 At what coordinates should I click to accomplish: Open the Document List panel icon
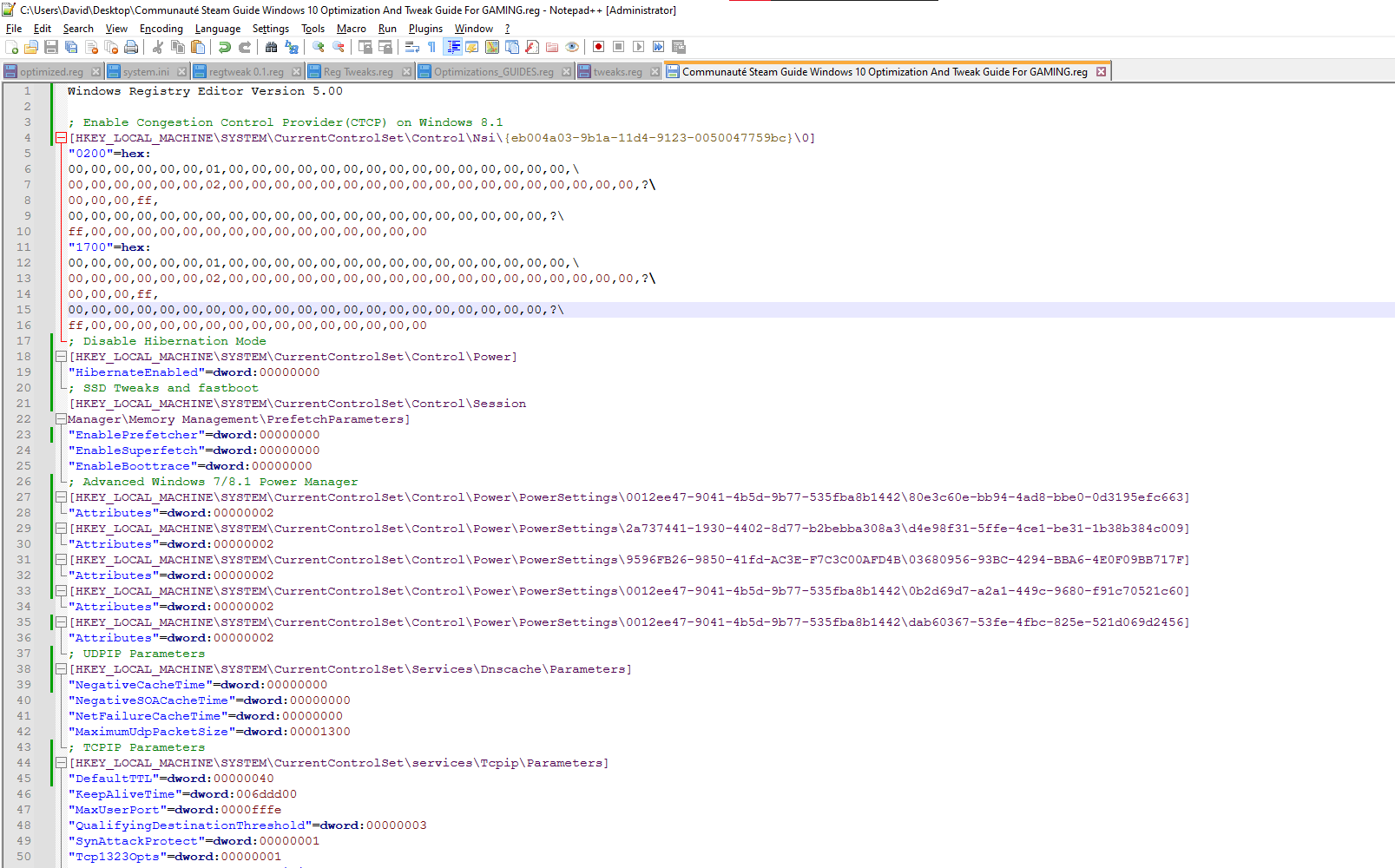(512, 47)
